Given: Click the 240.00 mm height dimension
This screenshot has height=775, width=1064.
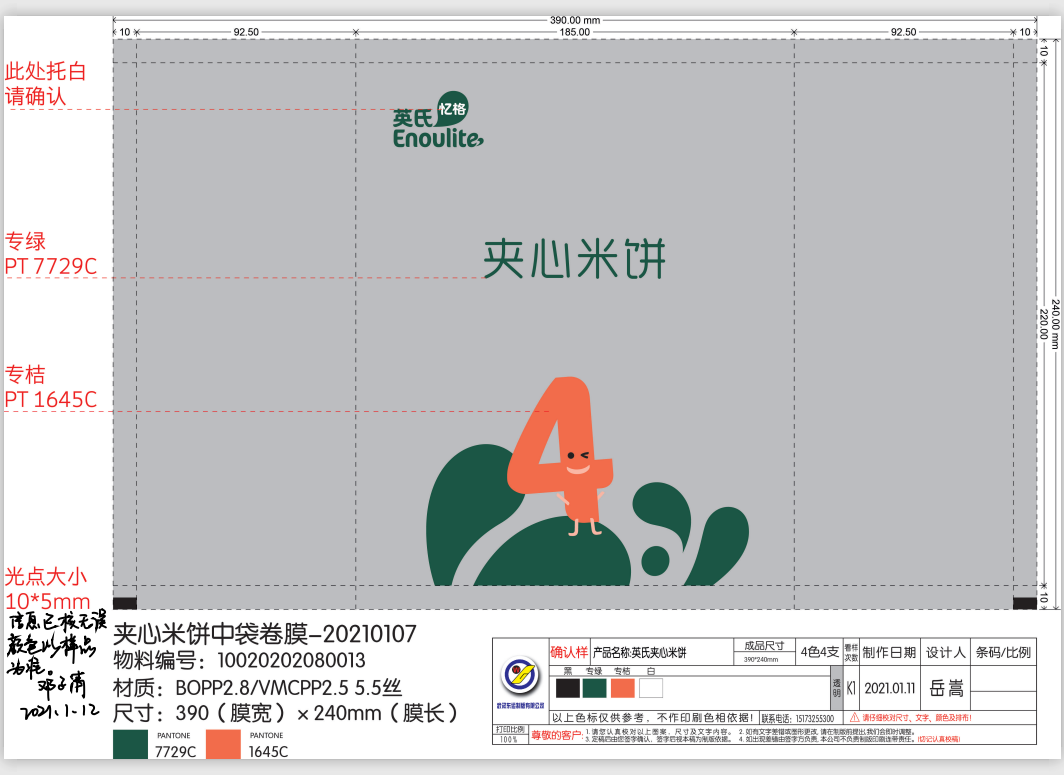Looking at the screenshot, I should 1055,324.
